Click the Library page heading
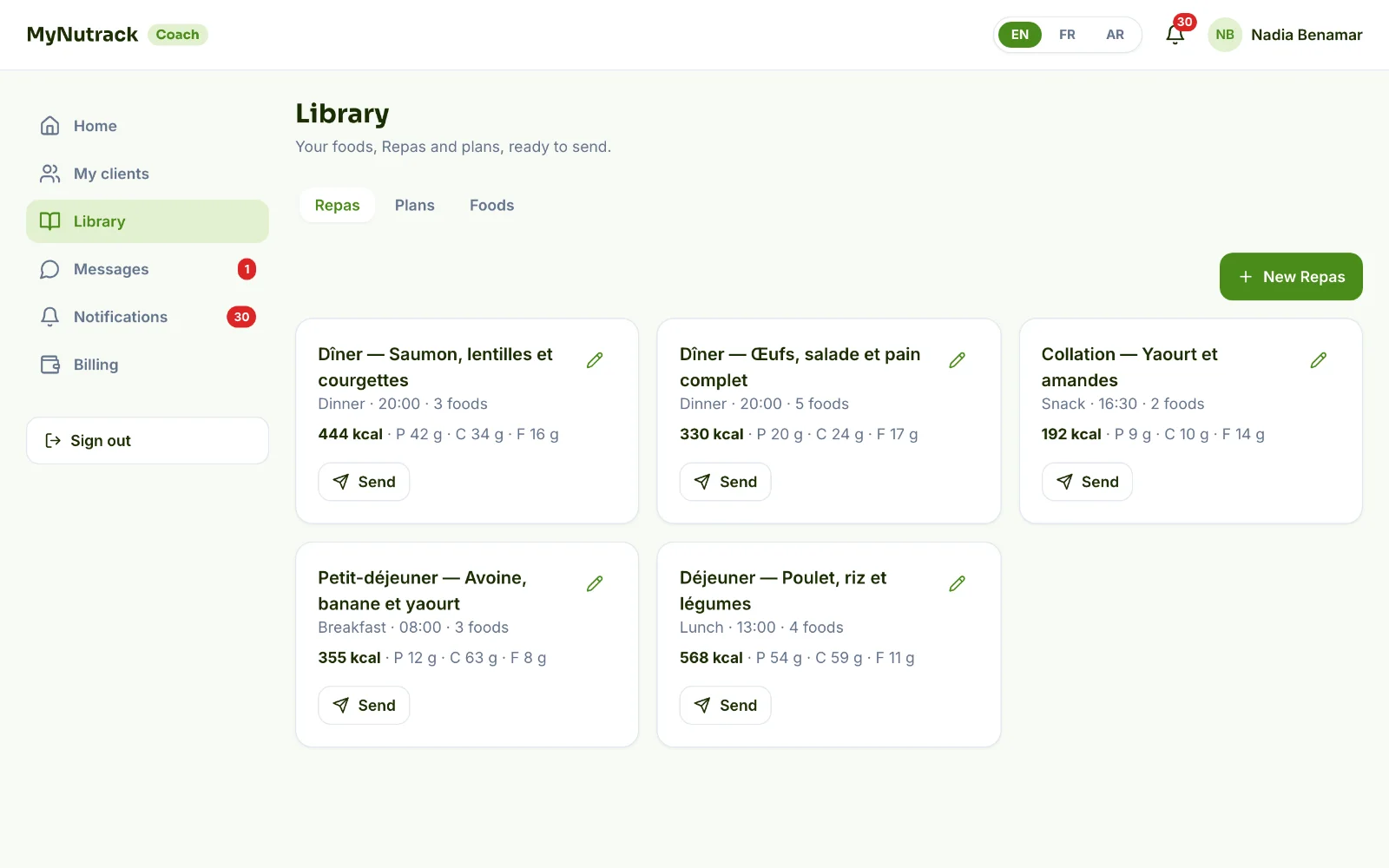 (x=342, y=114)
